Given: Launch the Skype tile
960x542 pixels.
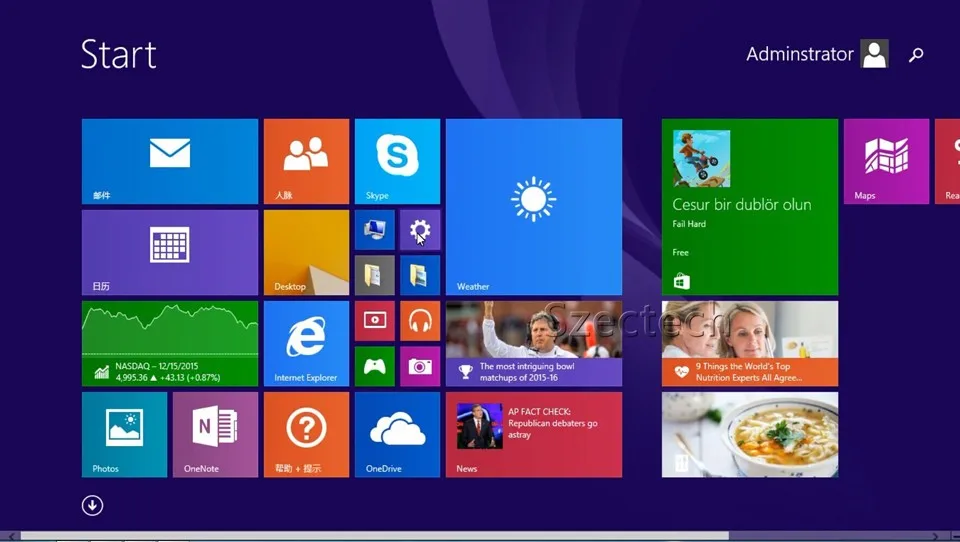Looking at the screenshot, I should pos(397,161).
